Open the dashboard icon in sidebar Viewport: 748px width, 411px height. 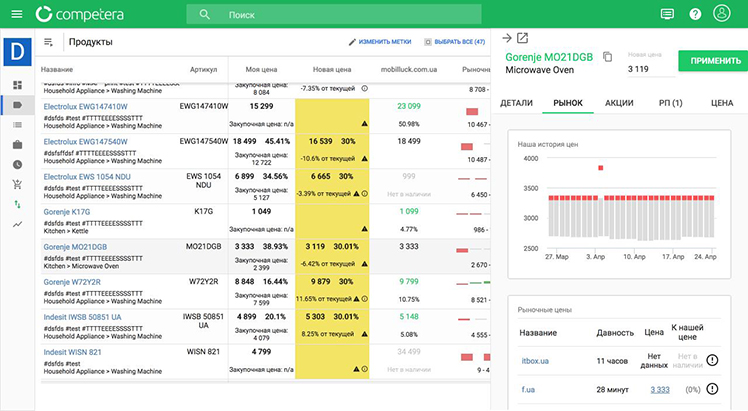pos(18,85)
